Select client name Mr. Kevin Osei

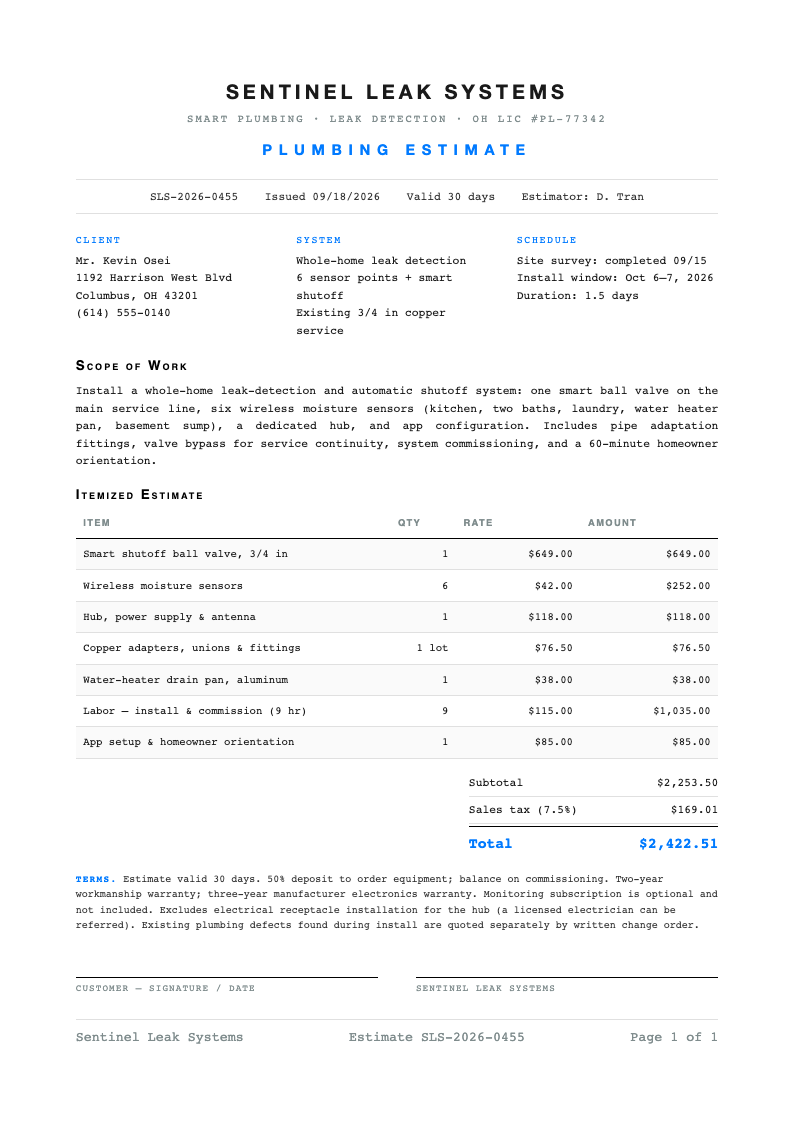123,261
